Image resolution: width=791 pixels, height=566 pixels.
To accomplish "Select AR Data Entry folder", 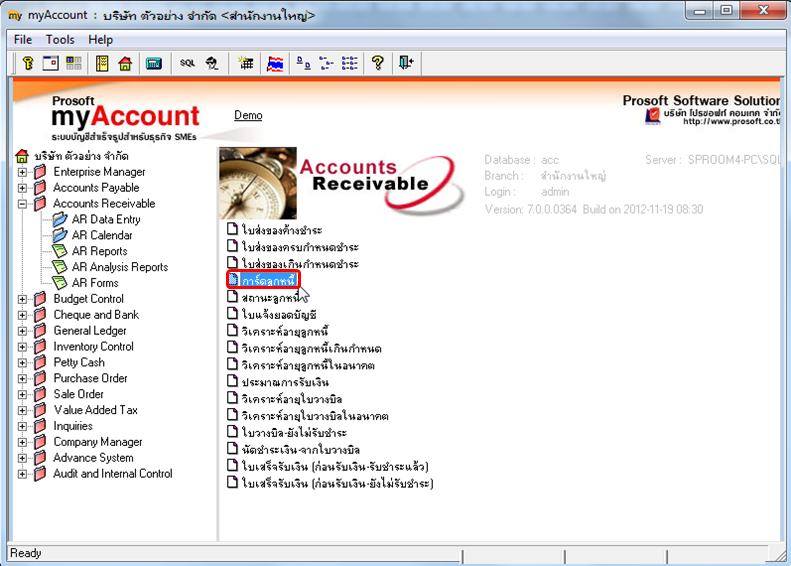I will pos(106,219).
